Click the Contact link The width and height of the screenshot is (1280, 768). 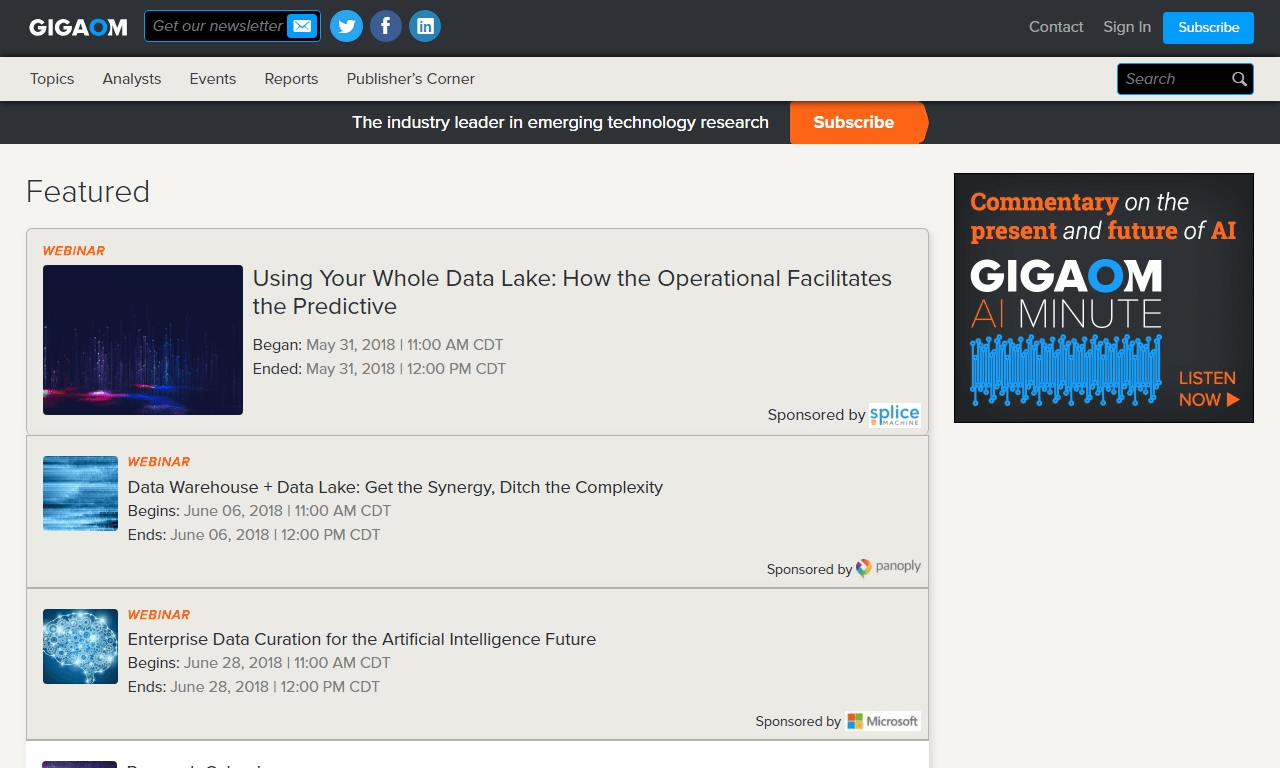point(1056,27)
